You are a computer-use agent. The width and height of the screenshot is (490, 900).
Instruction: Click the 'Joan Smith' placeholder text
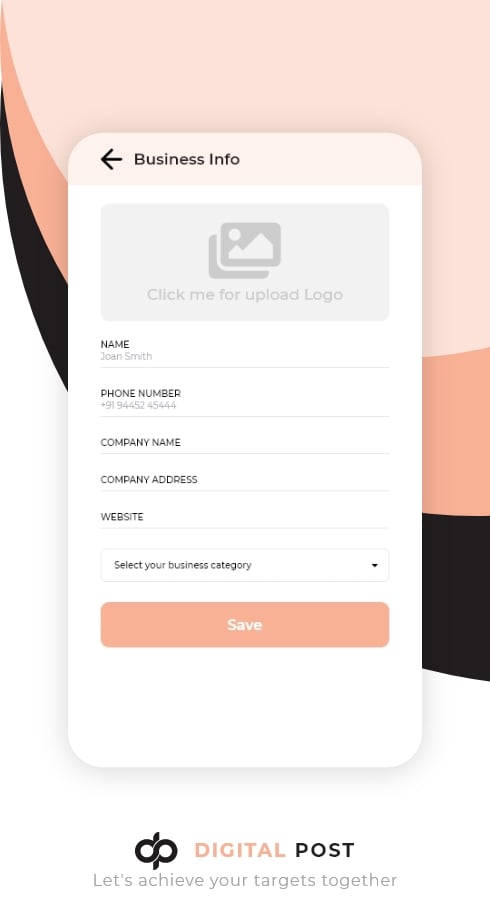126,356
